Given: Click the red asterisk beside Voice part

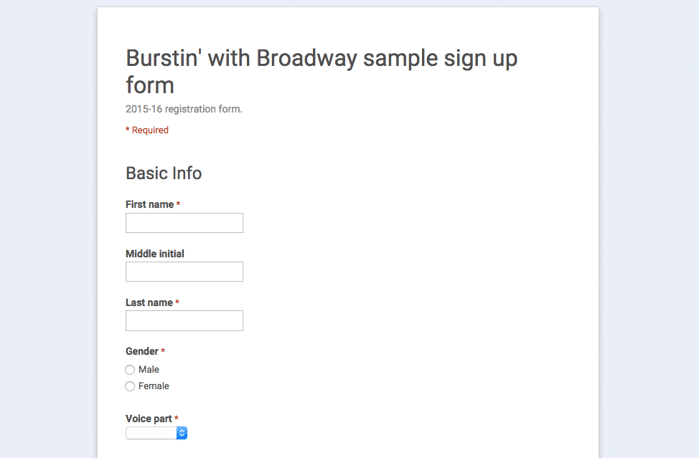Looking at the screenshot, I should [x=176, y=418].
